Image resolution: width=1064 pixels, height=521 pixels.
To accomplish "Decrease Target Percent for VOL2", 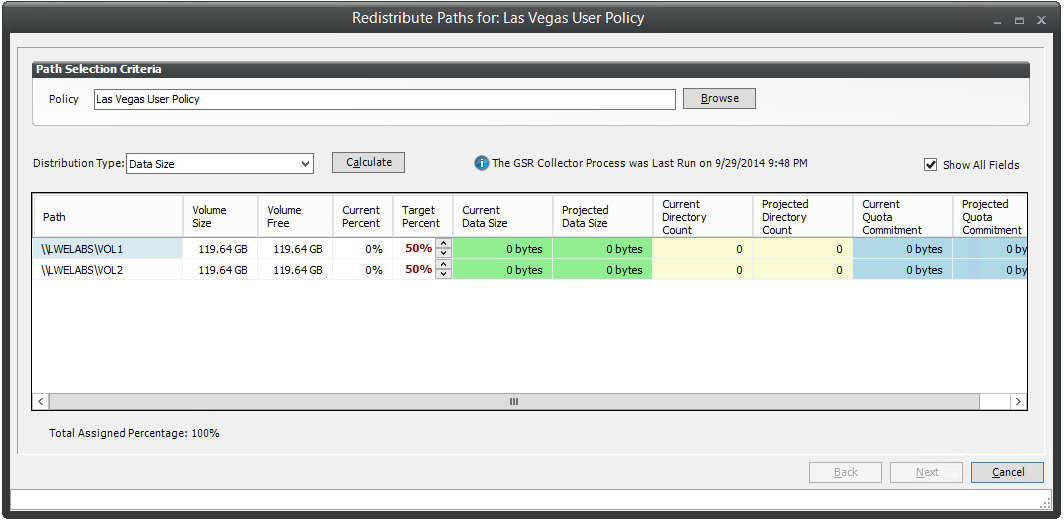I will (x=444, y=274).
